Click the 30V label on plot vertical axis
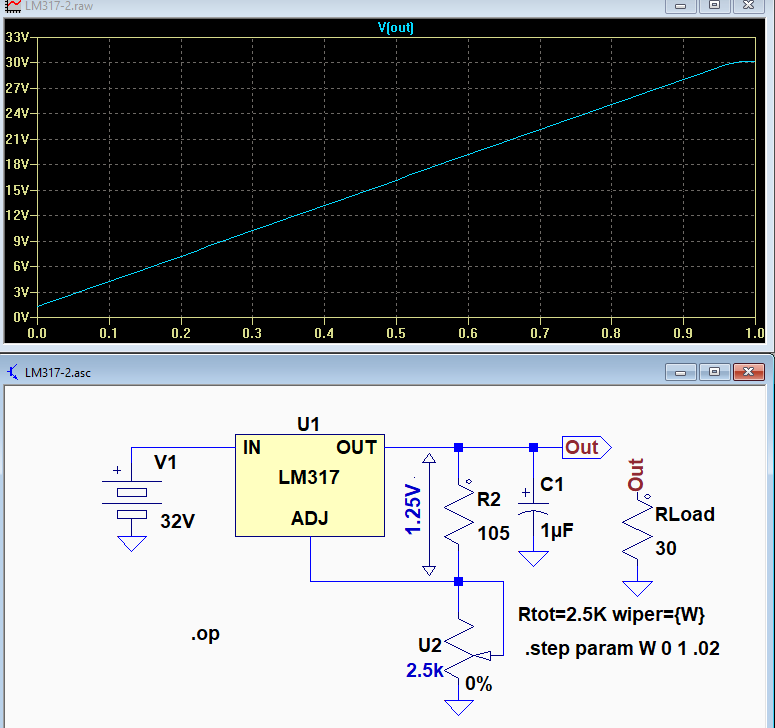 [17, 62]
